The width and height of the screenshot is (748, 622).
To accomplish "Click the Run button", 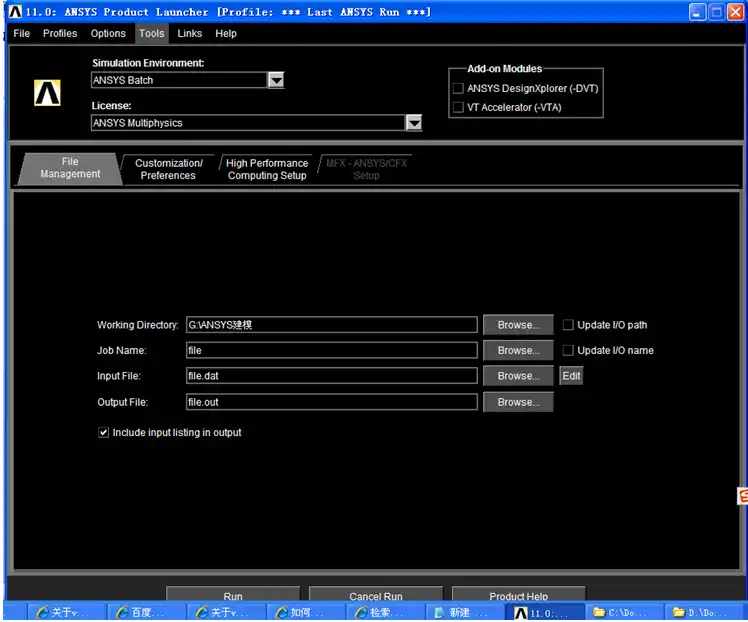I will (233, 594).
